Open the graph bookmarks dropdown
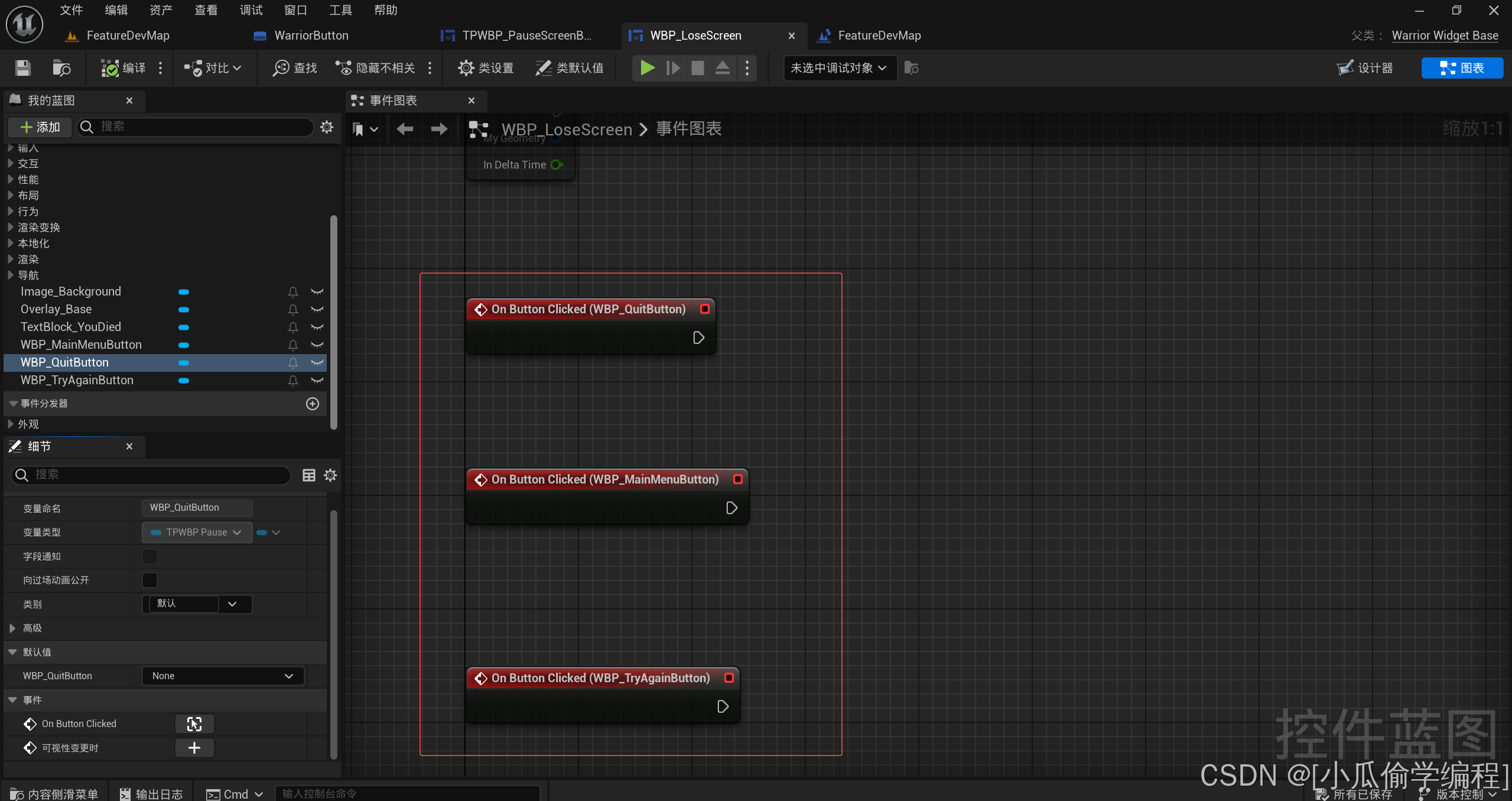The width and height of the screenshot is (1512, 801). tap(365, 129)
